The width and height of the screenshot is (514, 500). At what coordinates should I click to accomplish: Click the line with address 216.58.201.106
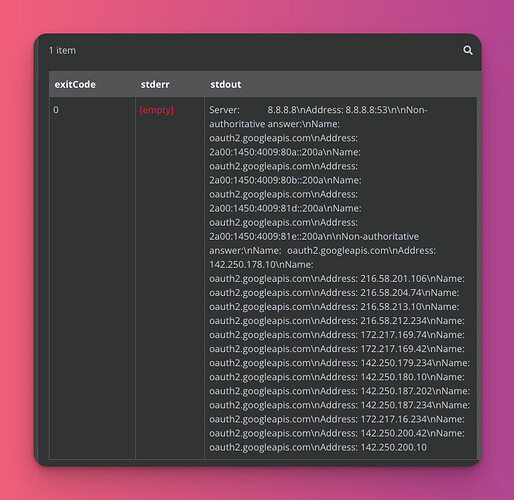point(337,279)
